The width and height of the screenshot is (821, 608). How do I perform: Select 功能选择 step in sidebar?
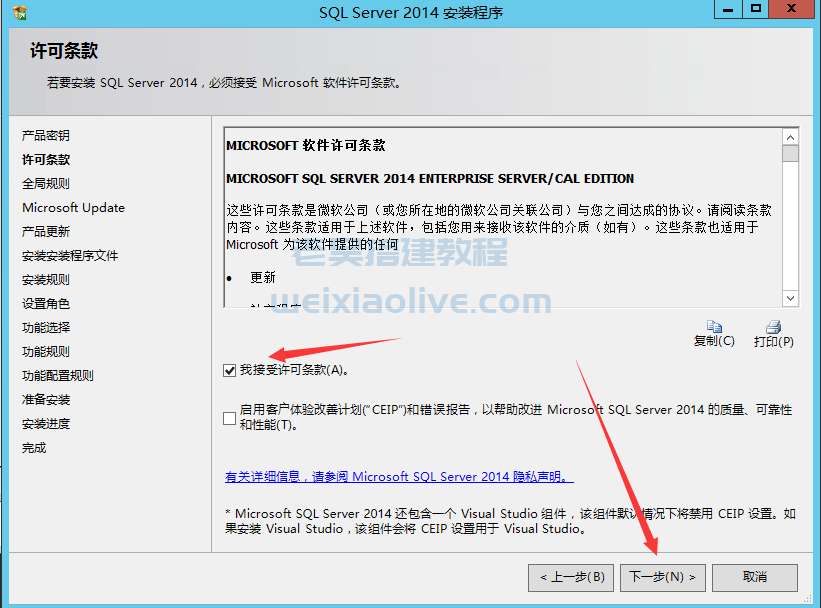[x=46, y=327]
